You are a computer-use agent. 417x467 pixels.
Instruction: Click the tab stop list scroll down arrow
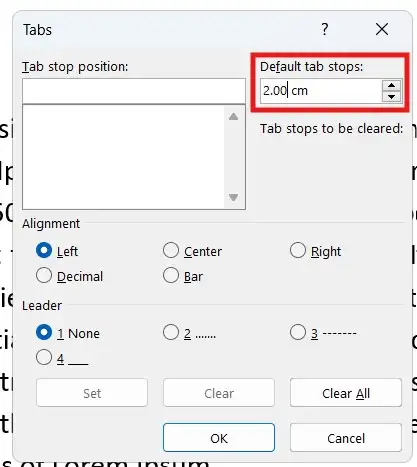(233, 197)
